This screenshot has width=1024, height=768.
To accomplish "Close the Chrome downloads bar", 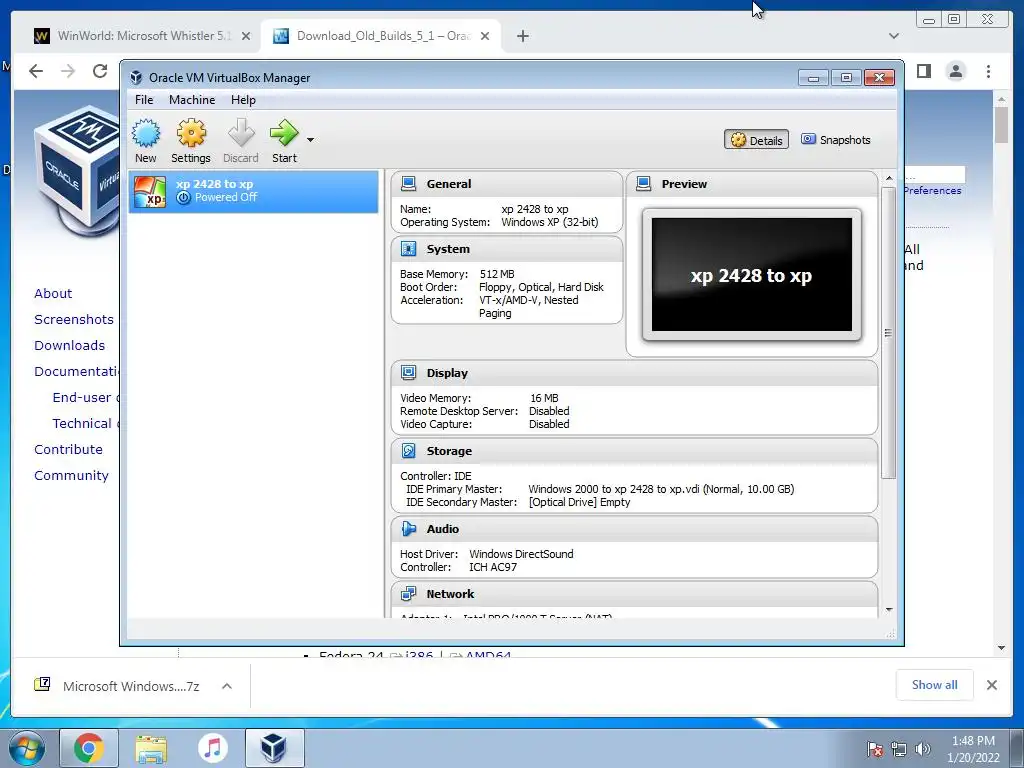I will pyautogui.click(x=991, y=685).
